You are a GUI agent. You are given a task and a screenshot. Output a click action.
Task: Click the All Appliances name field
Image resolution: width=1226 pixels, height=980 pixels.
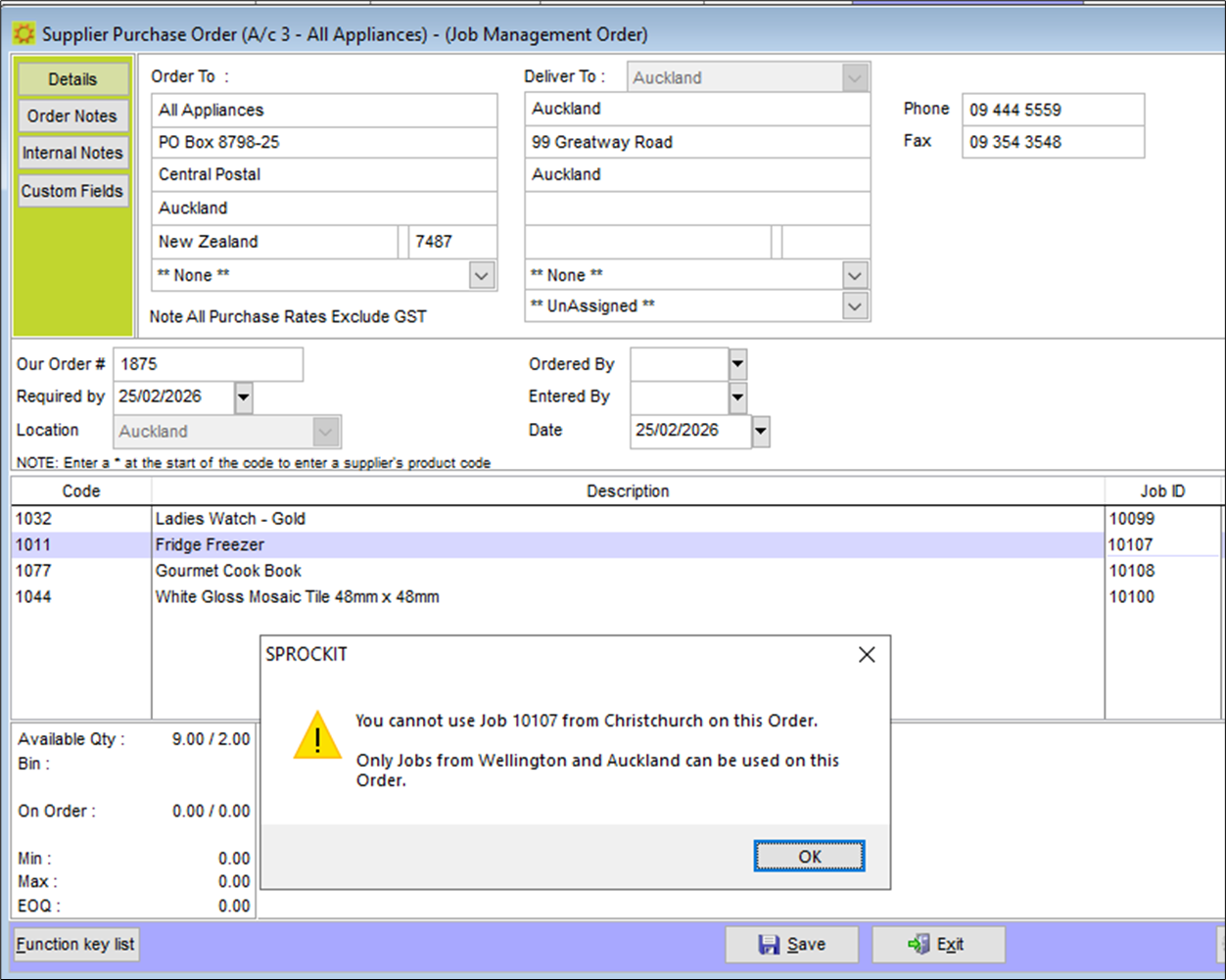pyautogui.click(x=324, y=111)
